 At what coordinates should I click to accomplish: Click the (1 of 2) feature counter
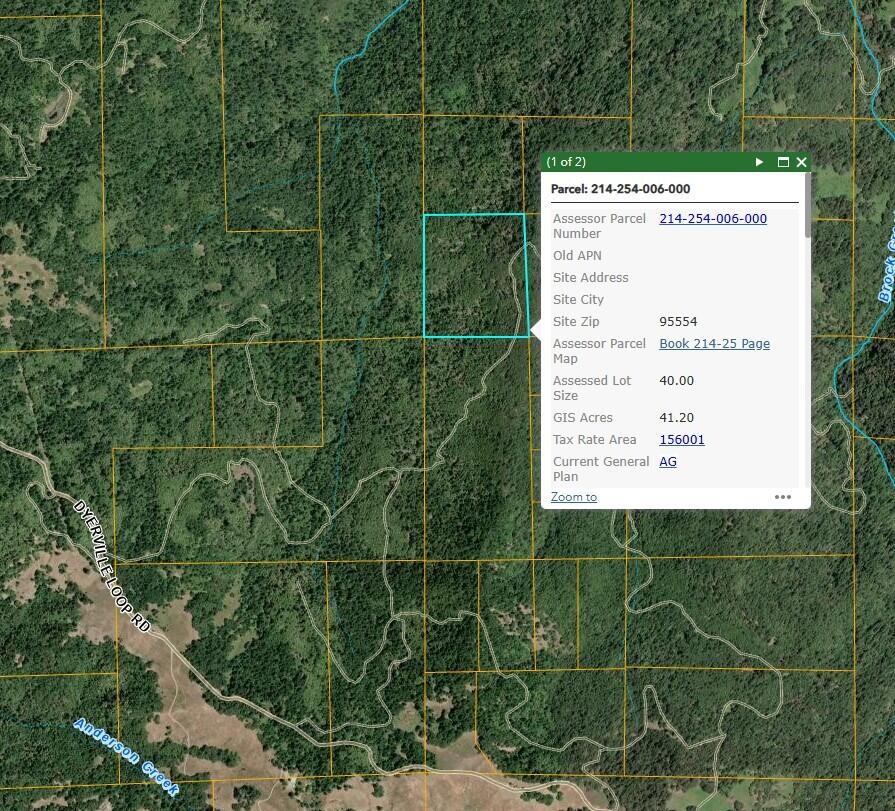566,162
